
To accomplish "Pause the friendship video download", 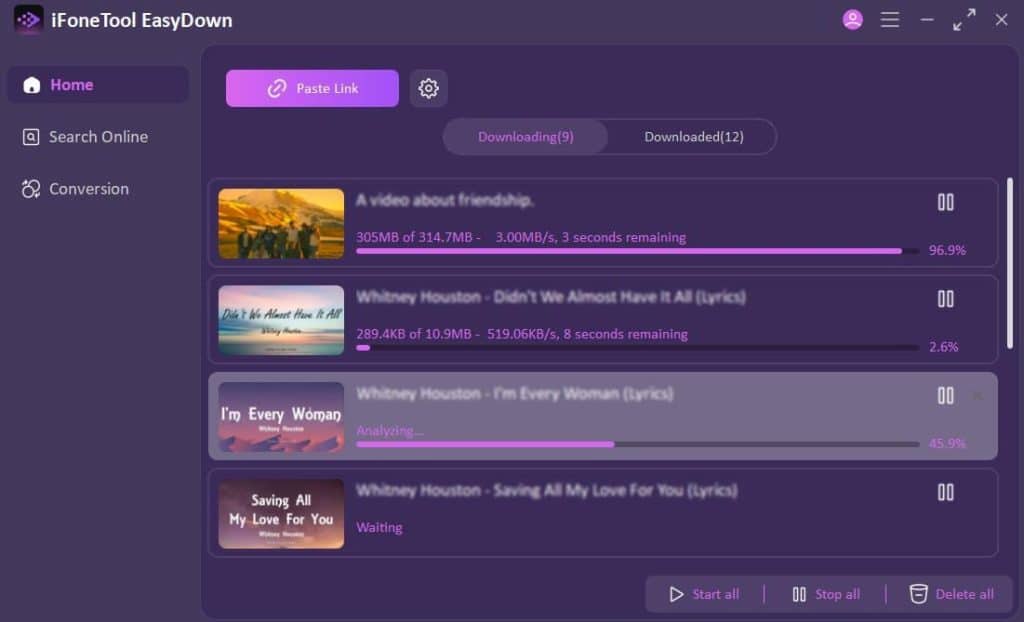I will (x=945, y=202).
